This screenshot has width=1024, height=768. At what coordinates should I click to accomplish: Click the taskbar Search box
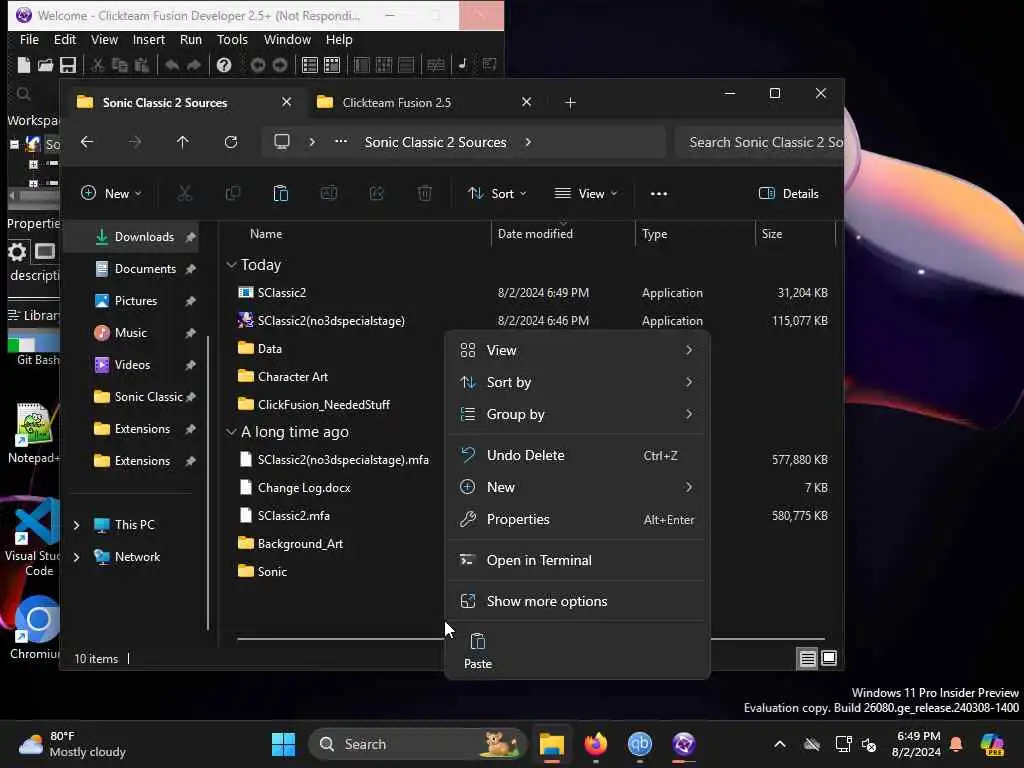click(417, 744)
